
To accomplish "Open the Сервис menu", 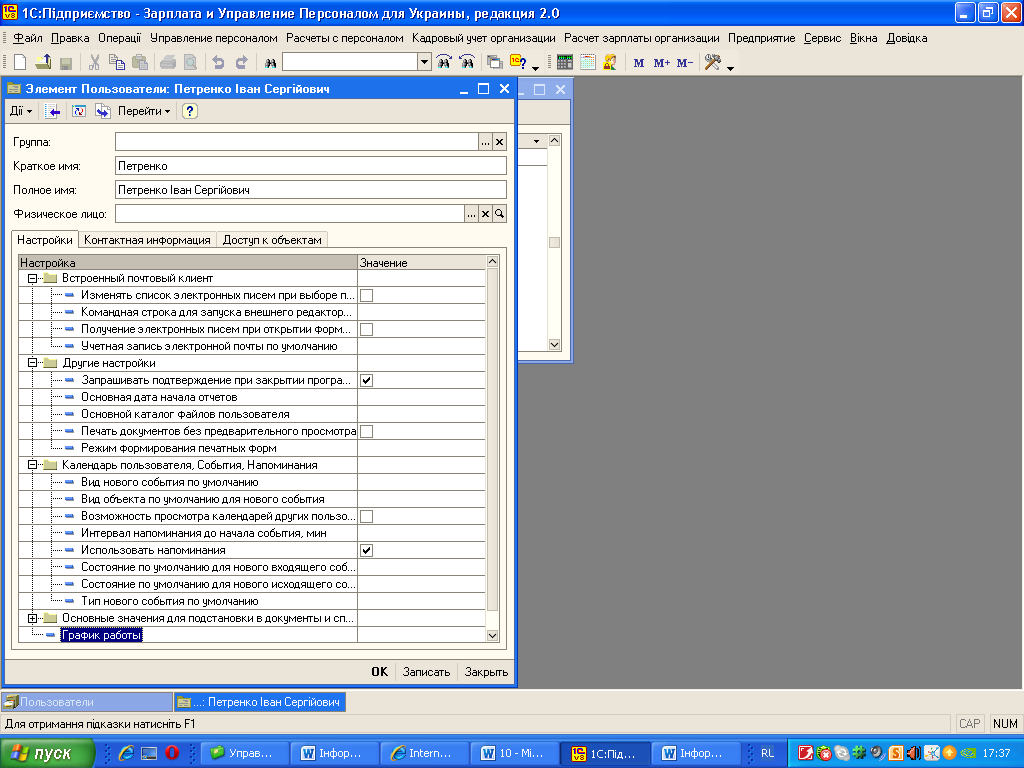I will (822, 38).
